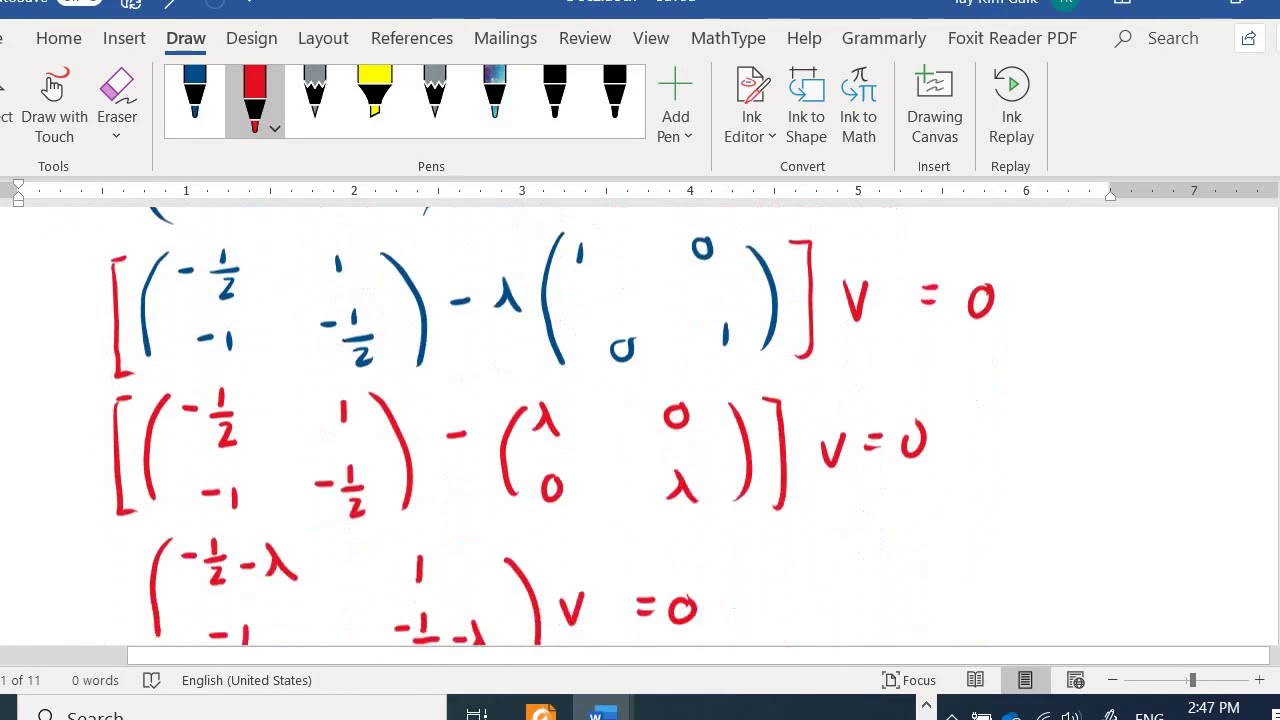Click the Eraser tool
The image size is (1280, 720).
coord(117,96)
